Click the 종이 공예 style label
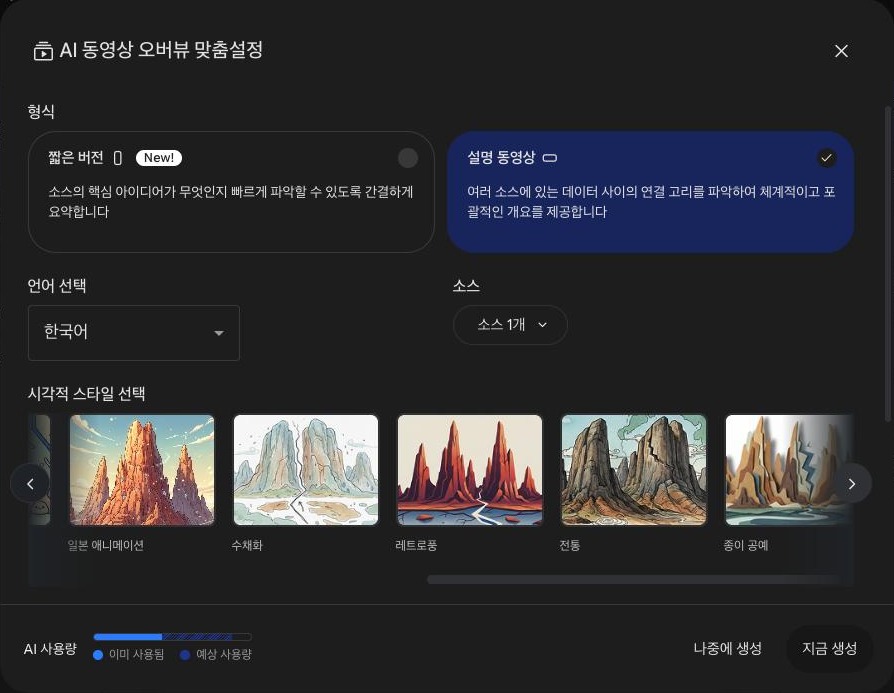Screen dimensions: 894x693 746,545
